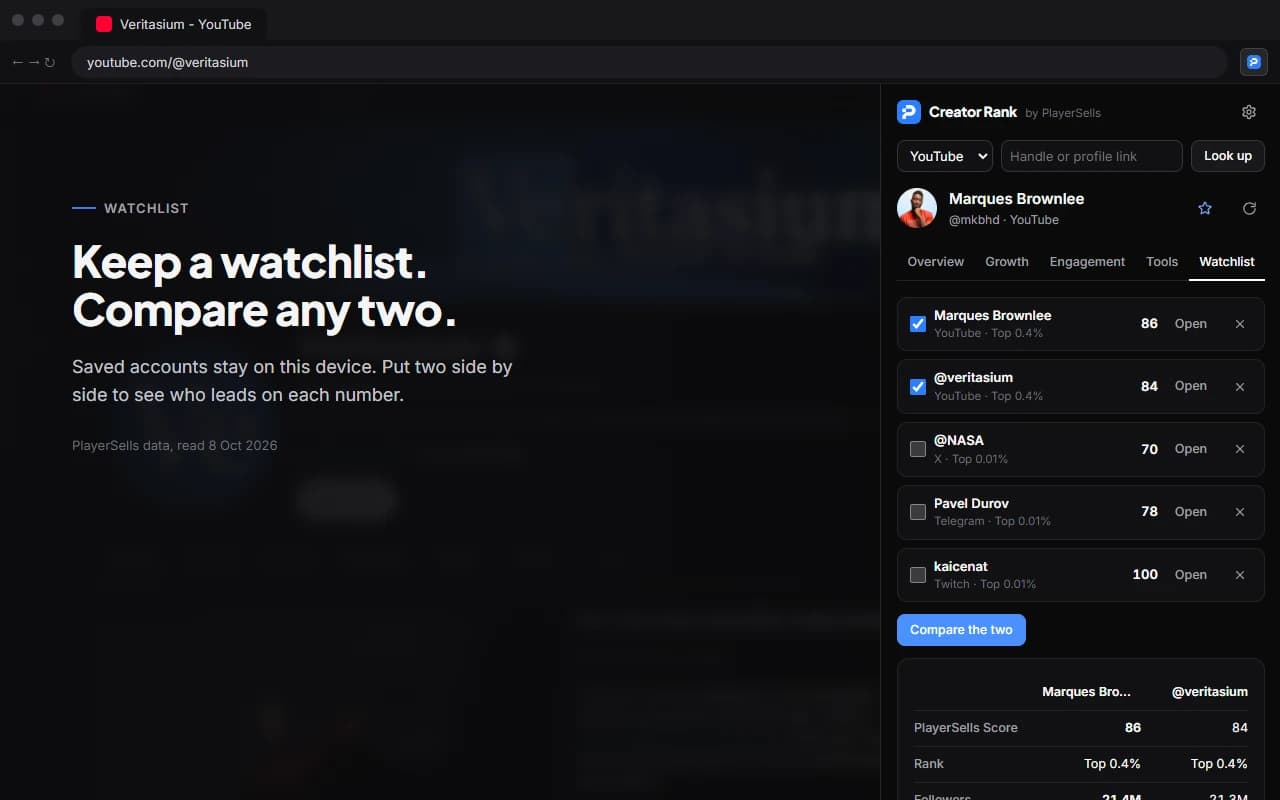Click the PlayerSells logo in the panel header
The image size is (1280, 800).
(908, 112)
